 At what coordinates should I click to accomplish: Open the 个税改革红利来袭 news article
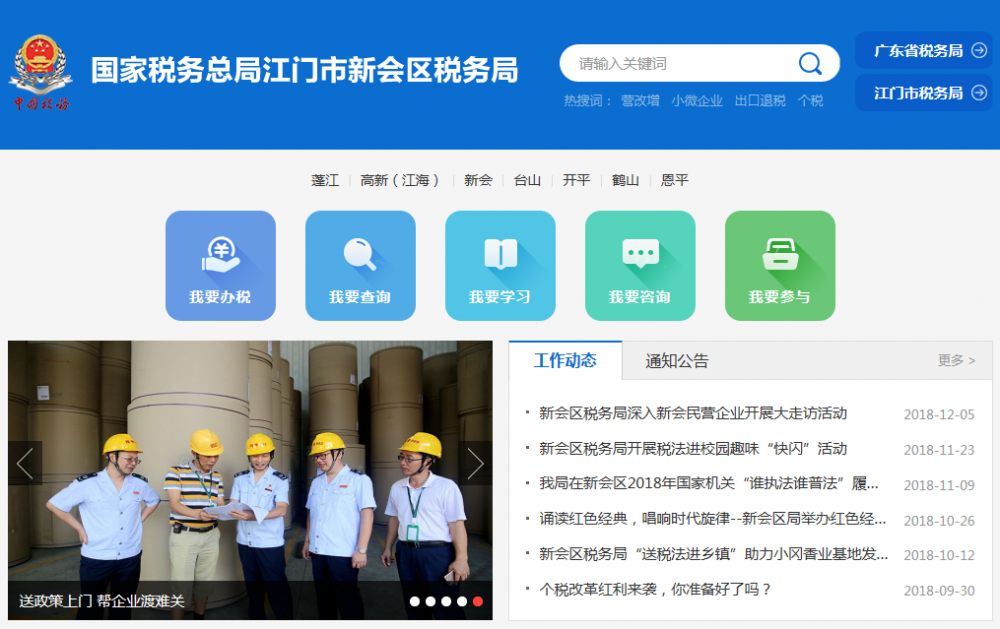[x=655, y=589]
